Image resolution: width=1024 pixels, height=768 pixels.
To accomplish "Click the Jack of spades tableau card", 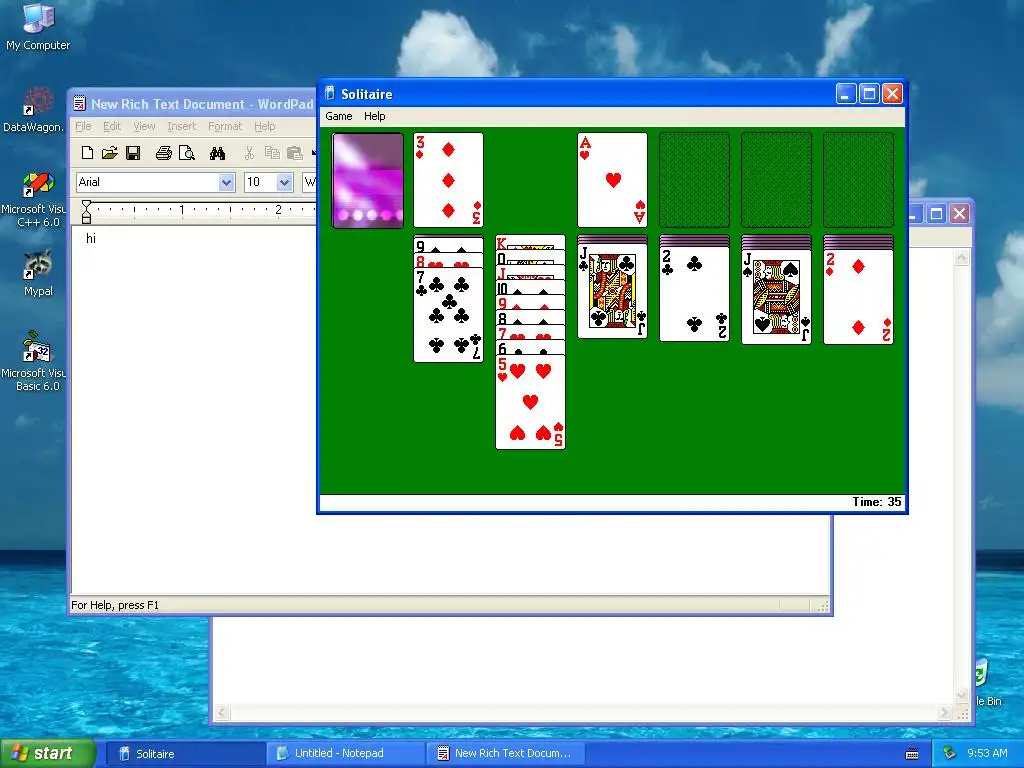I will click(776, 296).
